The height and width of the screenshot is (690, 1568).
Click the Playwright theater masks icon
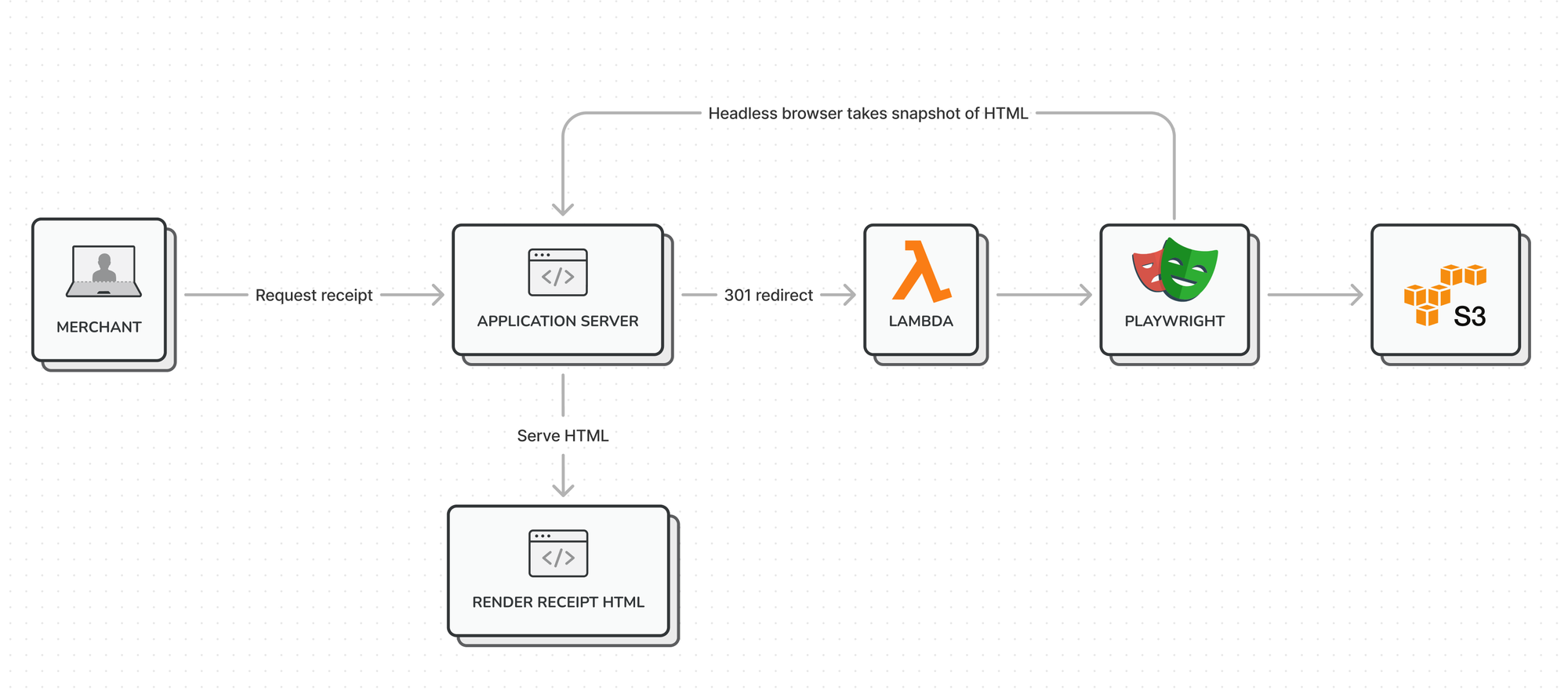(1174, 269)
